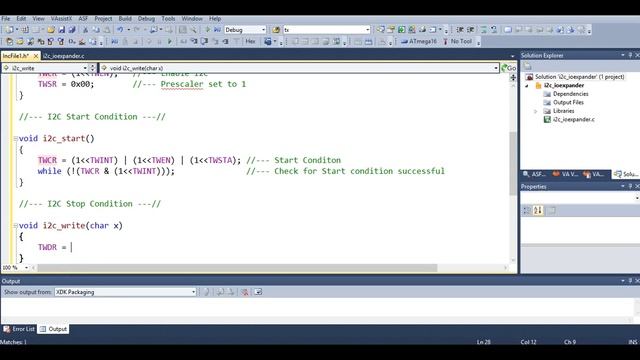640x360 pixels.
Task: Collapse the i2c_write function fold
Action: 16,226
